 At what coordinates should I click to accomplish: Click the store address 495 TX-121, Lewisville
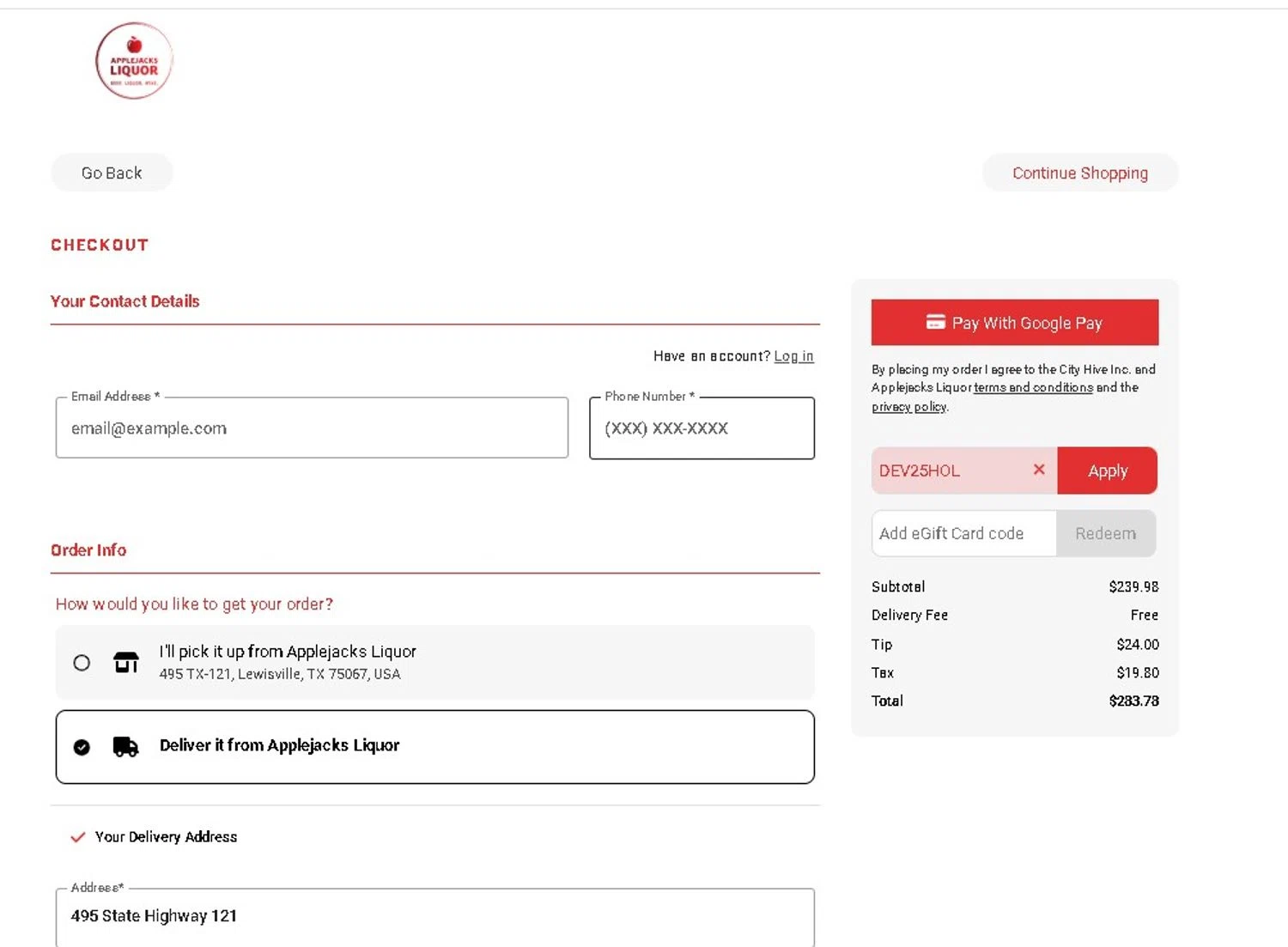[x=280, y=674]
